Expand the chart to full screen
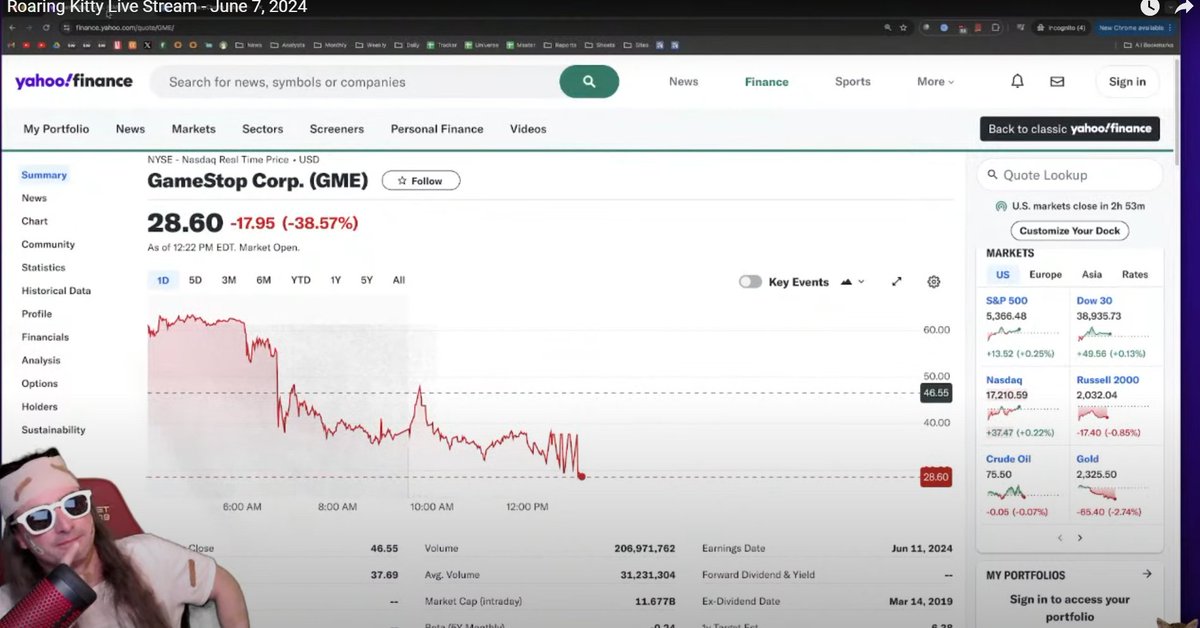 pos(897,282)
